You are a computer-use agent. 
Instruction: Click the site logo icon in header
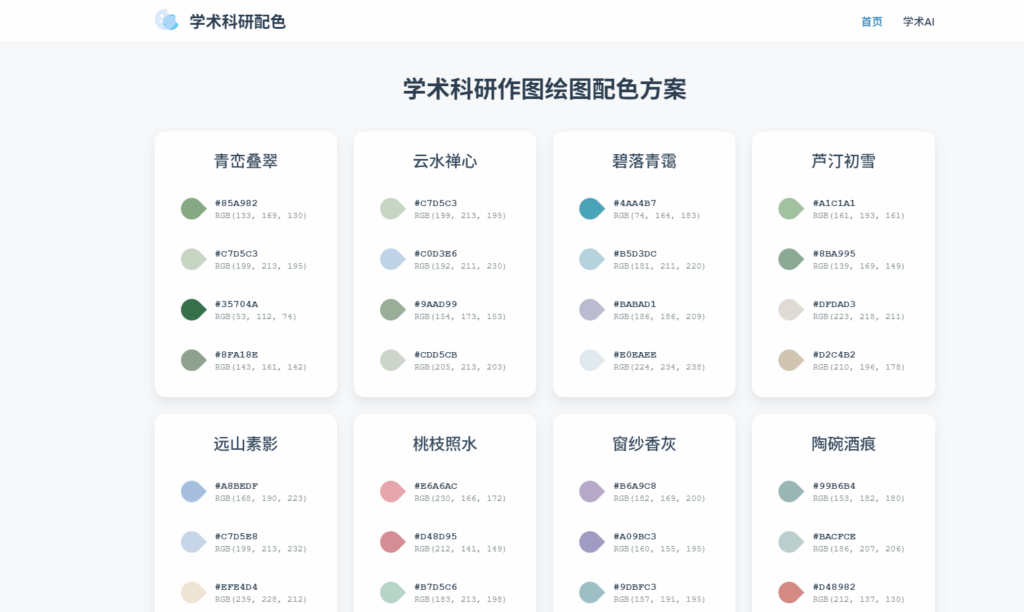(167, 20)
